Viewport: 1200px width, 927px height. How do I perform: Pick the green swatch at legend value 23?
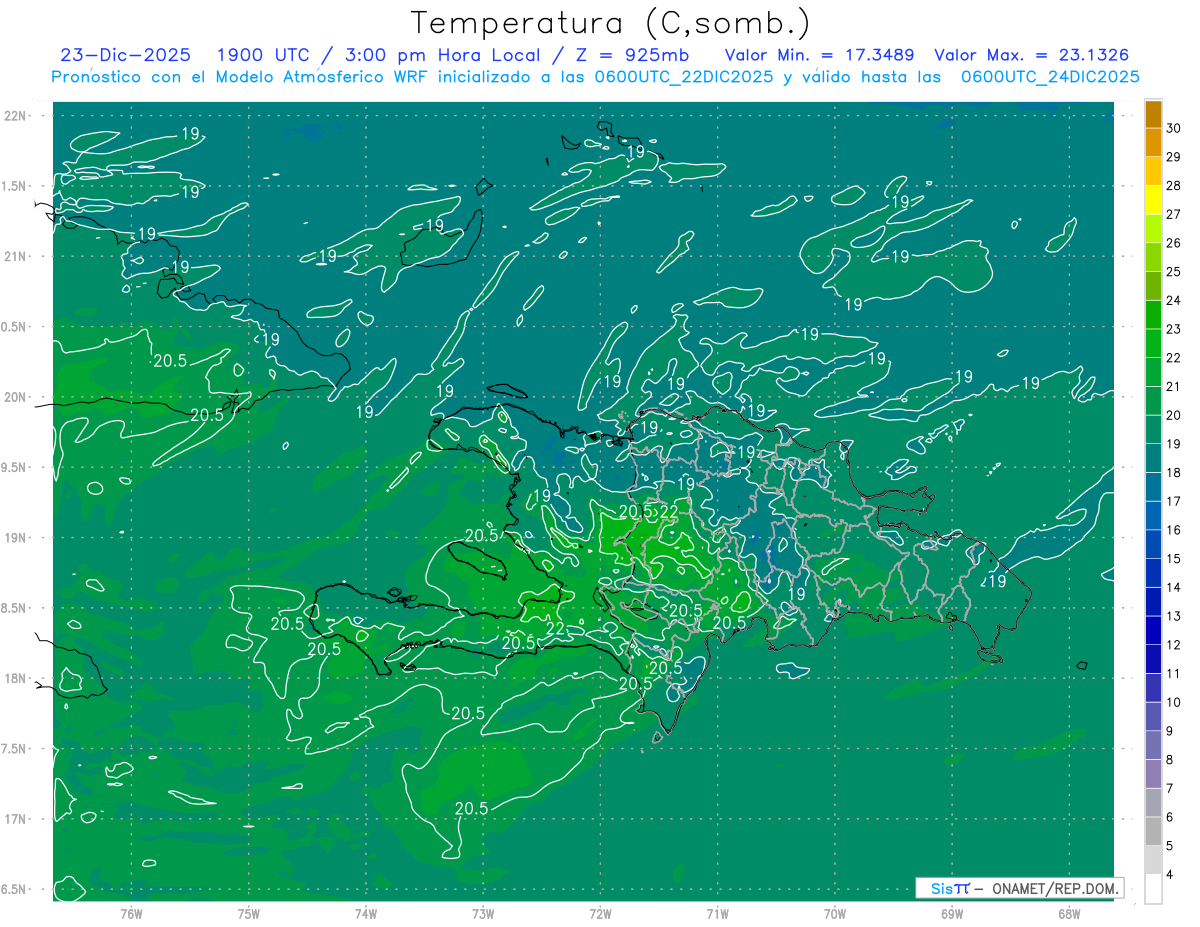coord(1153,315)
